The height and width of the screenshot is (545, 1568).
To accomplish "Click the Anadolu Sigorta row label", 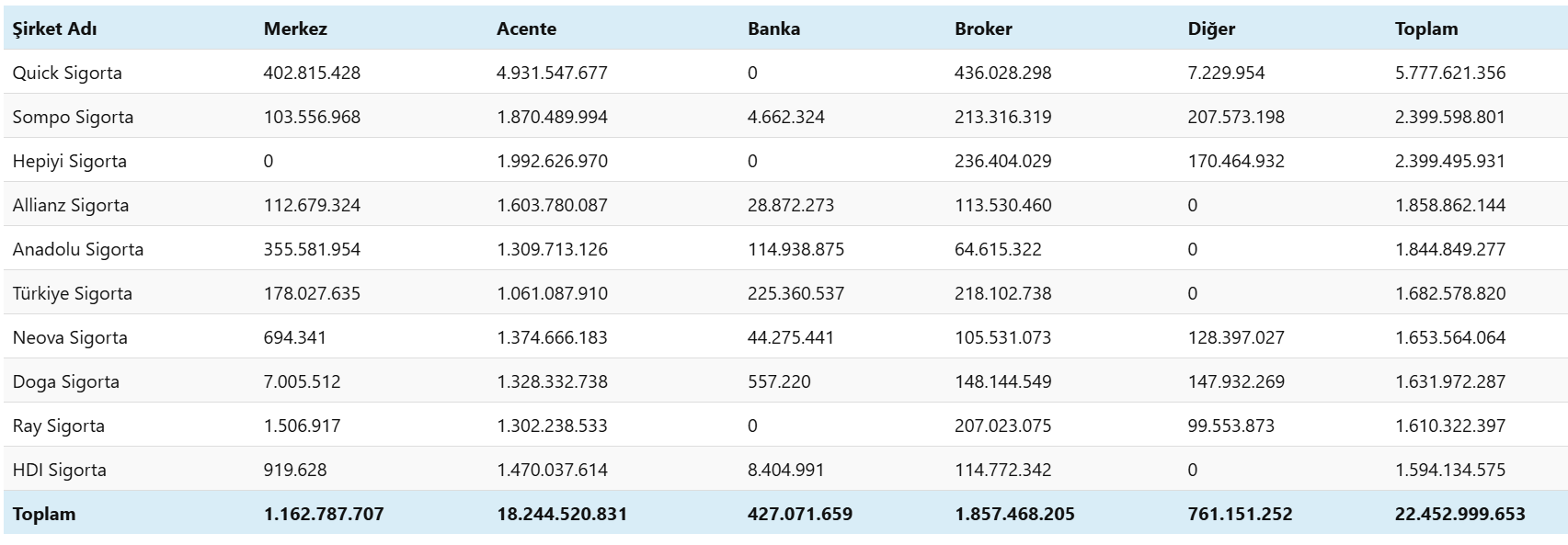I will (78, 249).
